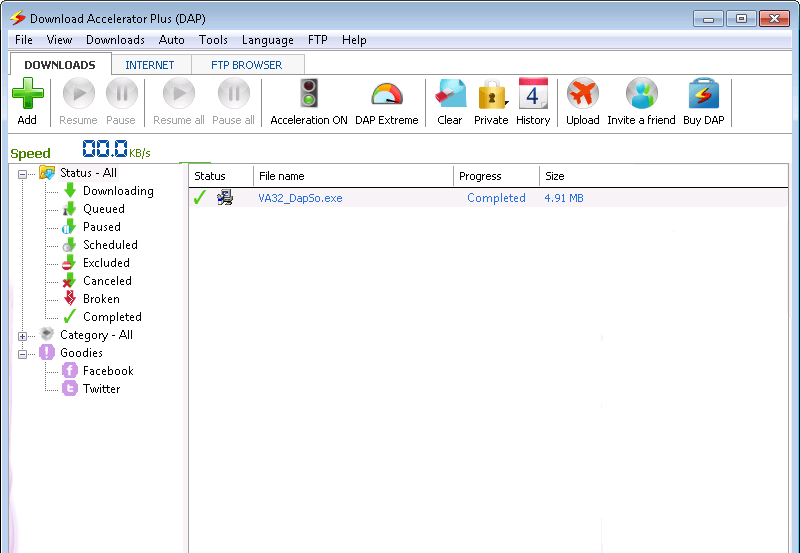Filter by Completed status in tree
The height and width of the screenshot is (553, 800).
point(112,317)
